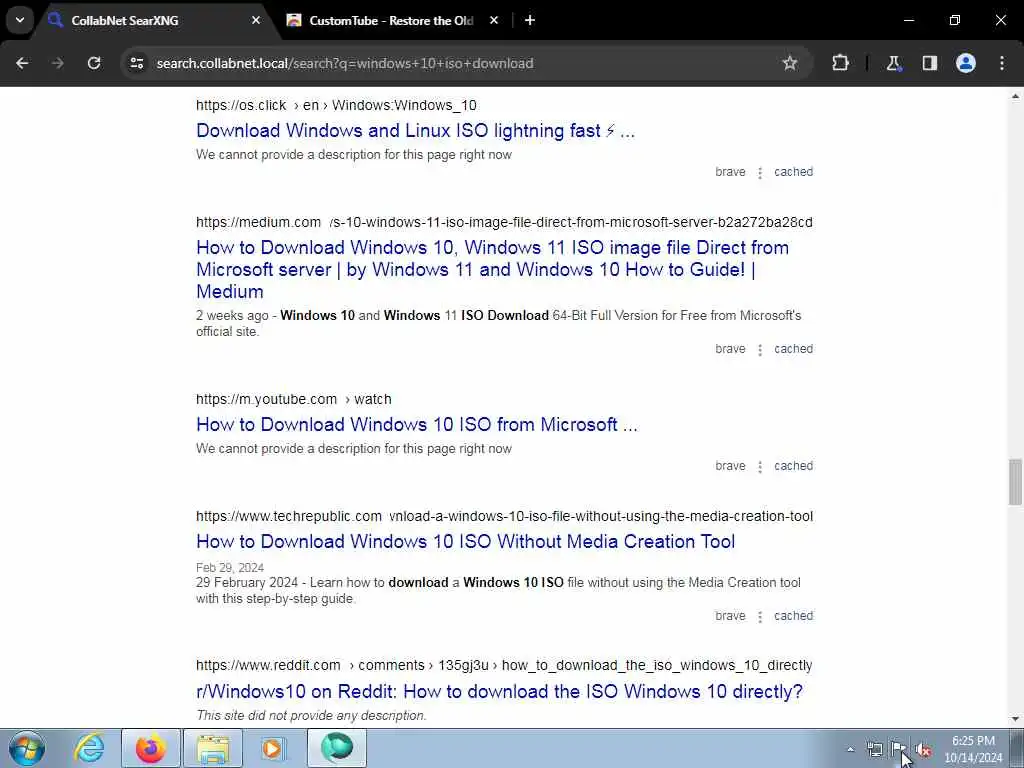This screenshot has height=768, width=1024.
Task: Click the muted volume tray icon
Action: 923,750
